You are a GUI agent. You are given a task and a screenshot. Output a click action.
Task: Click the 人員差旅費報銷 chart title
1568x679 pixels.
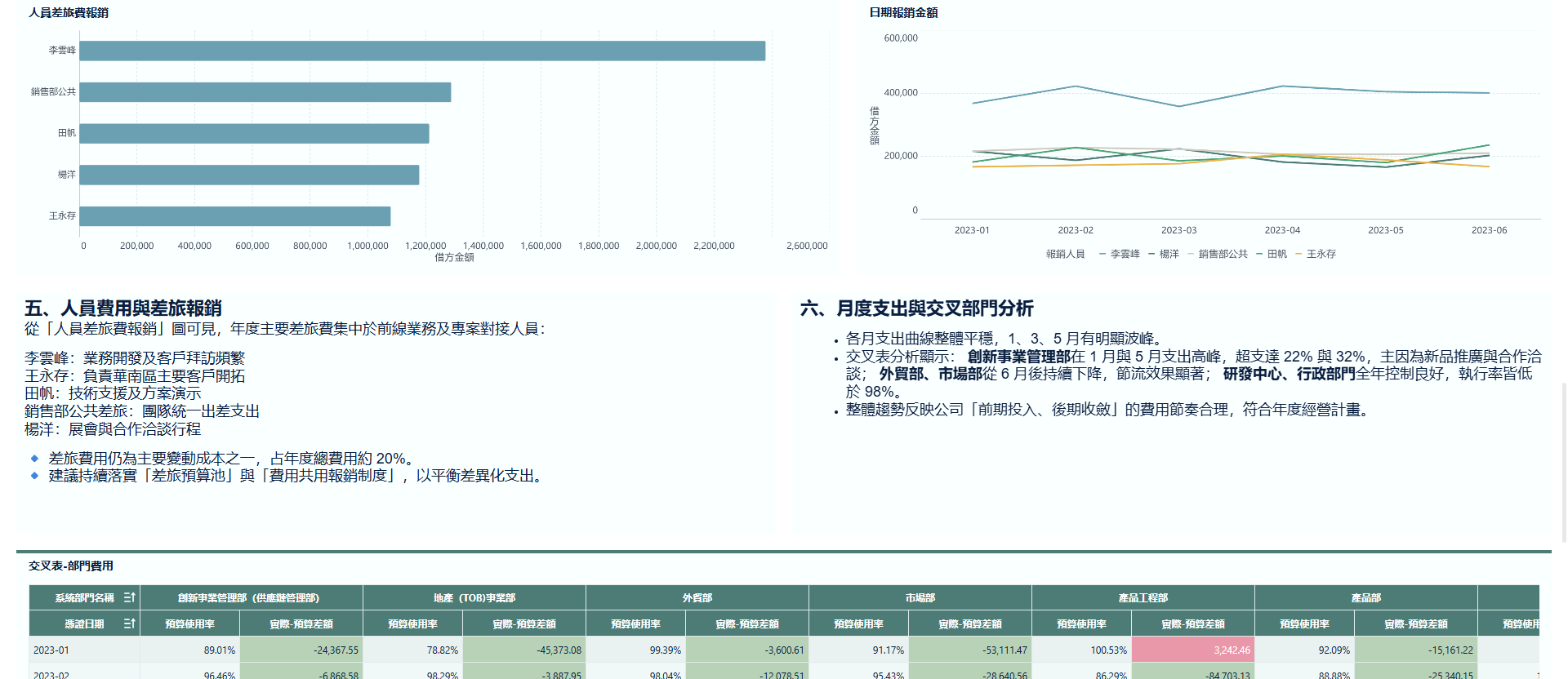[69, 12]
